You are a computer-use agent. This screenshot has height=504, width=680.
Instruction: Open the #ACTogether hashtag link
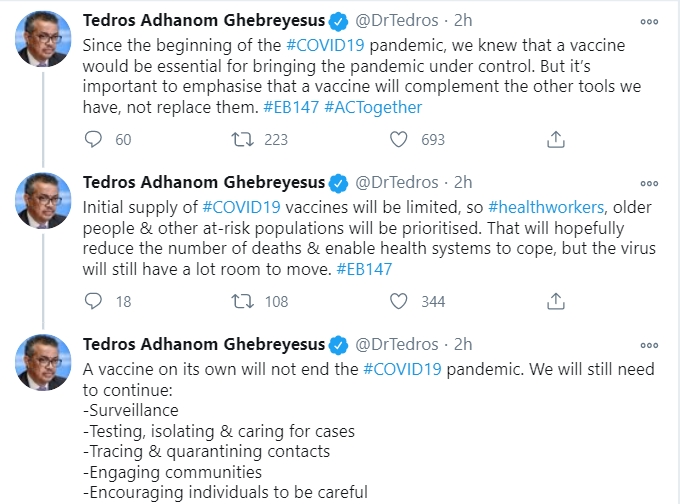coord(374,107)
